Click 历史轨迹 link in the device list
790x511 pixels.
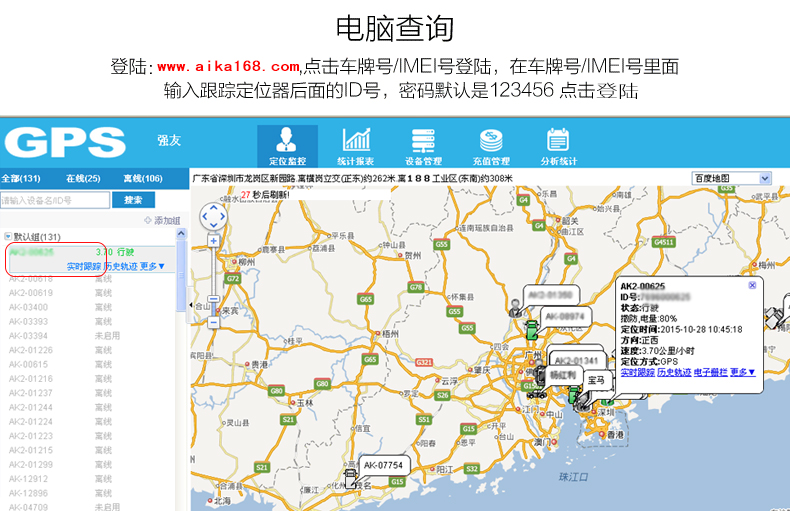pyautogui.click(x=121, y=266)
